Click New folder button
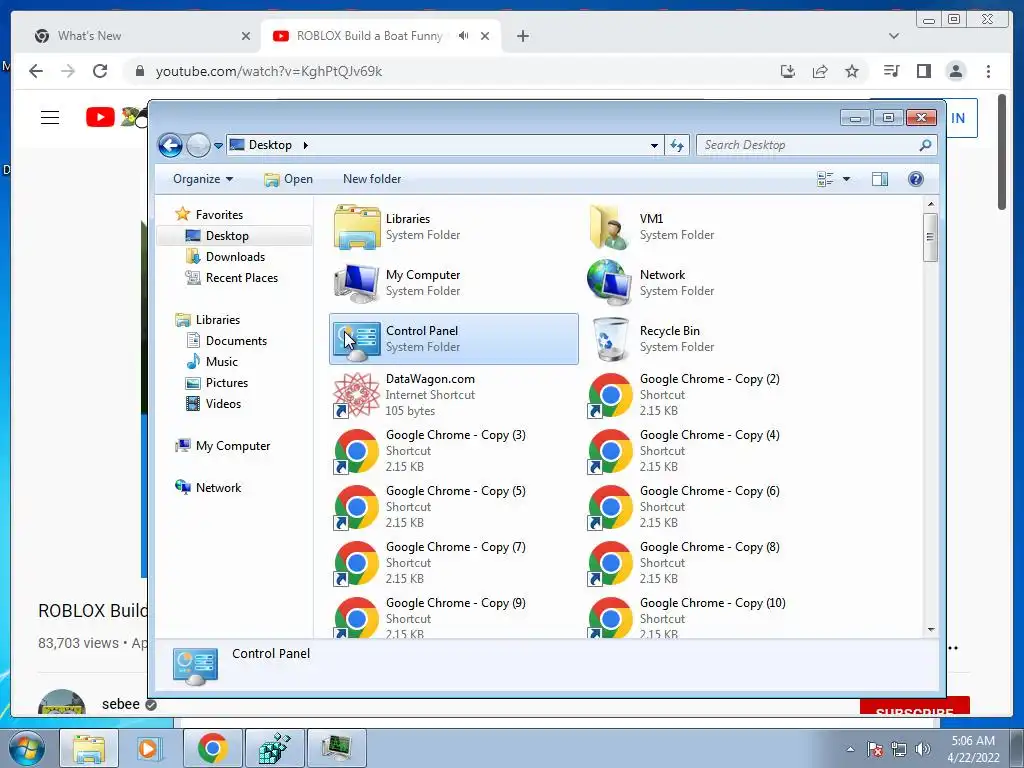Screen dimensions: 1024x768 (372, 179)
